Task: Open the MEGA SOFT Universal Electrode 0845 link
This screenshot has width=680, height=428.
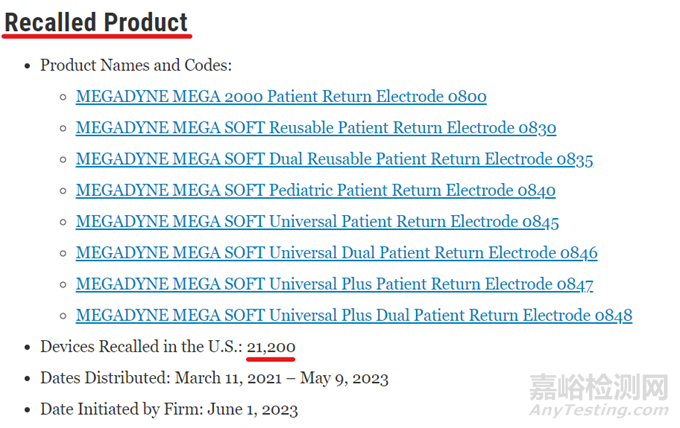Action: pos(317,221)
